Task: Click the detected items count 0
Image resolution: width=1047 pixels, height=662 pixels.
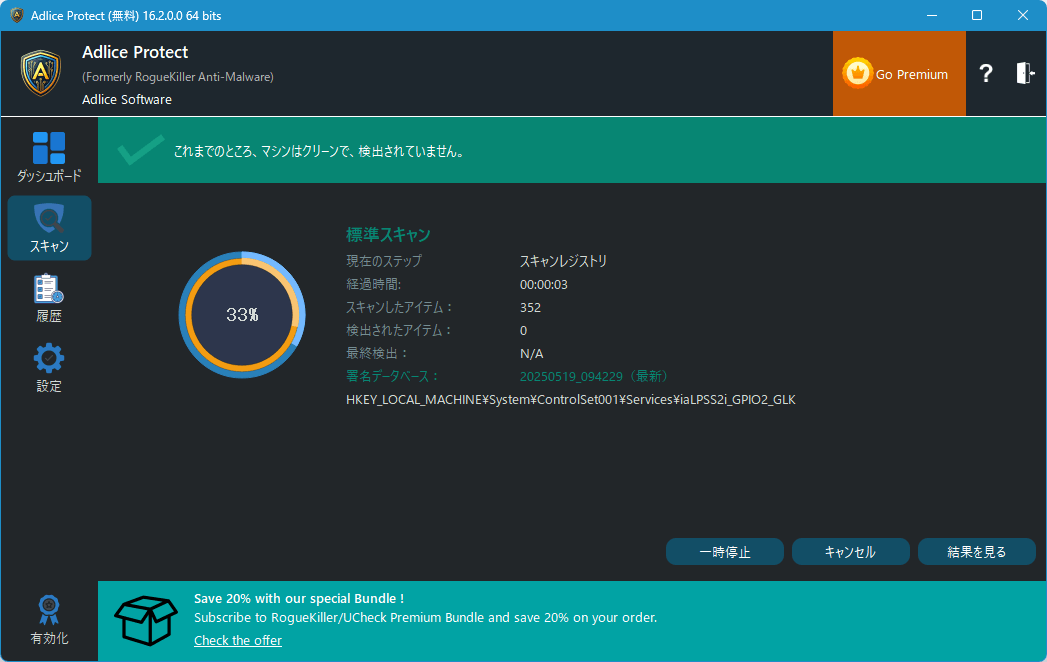Action: tap(524, 331)
